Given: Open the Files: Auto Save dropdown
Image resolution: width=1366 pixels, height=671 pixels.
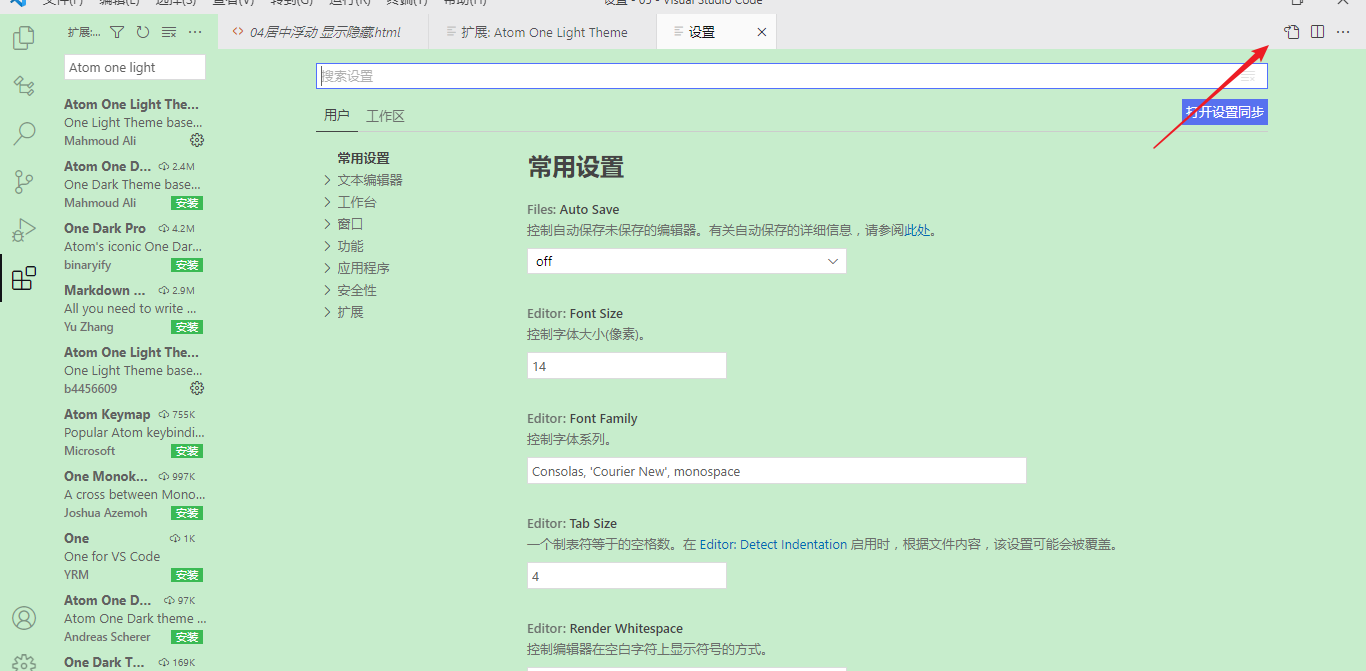Looking at the screenshot, I should [687, 261].
